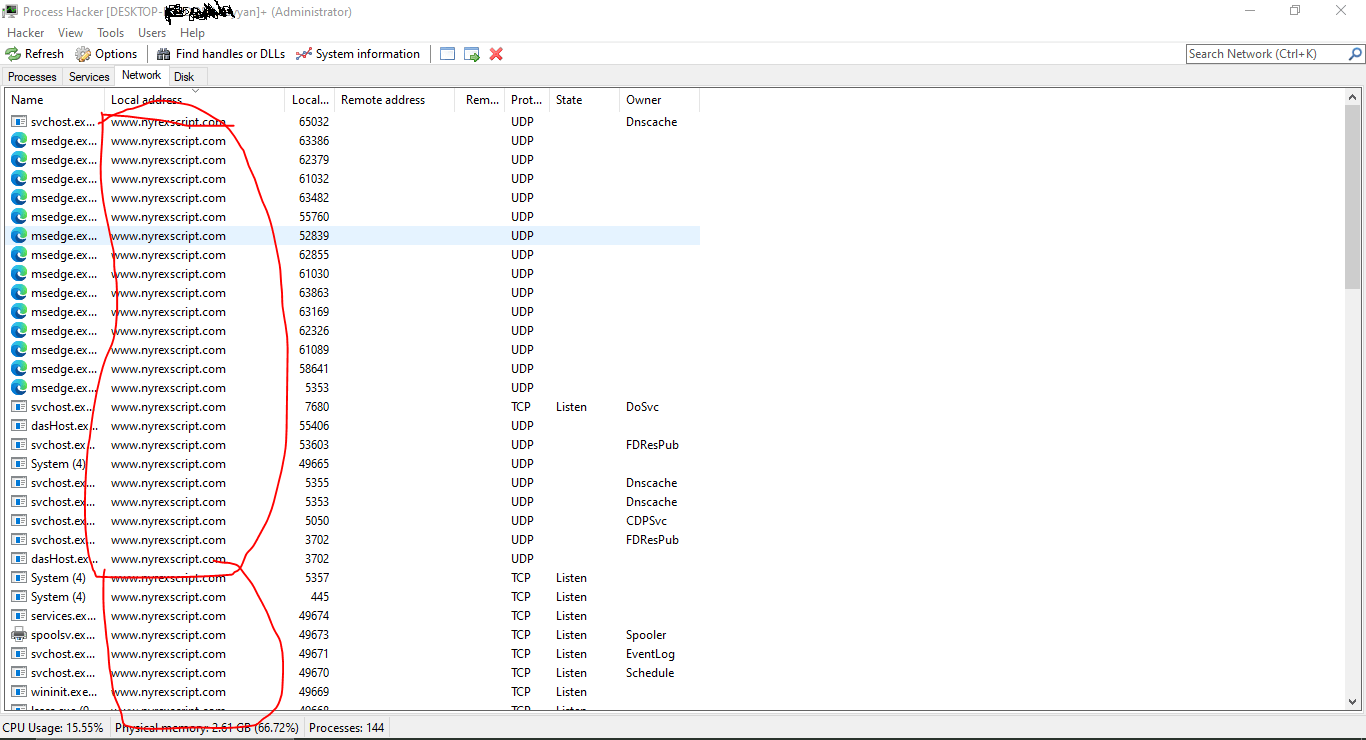1366x740 pixels.
Task: Click the magnifier icon in Search Network box
Action: 1356,54
